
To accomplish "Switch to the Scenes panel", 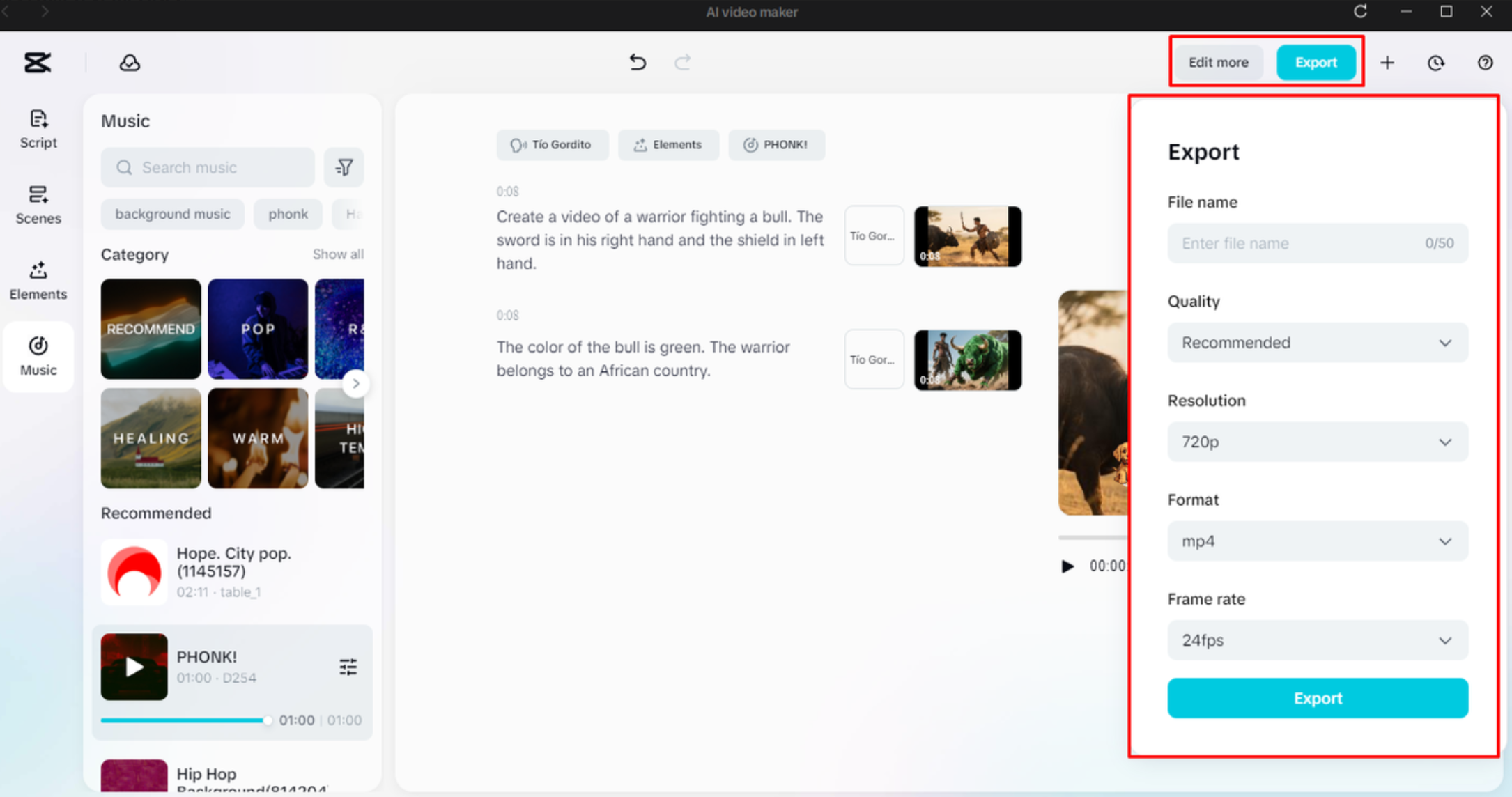I will point(38,204).
